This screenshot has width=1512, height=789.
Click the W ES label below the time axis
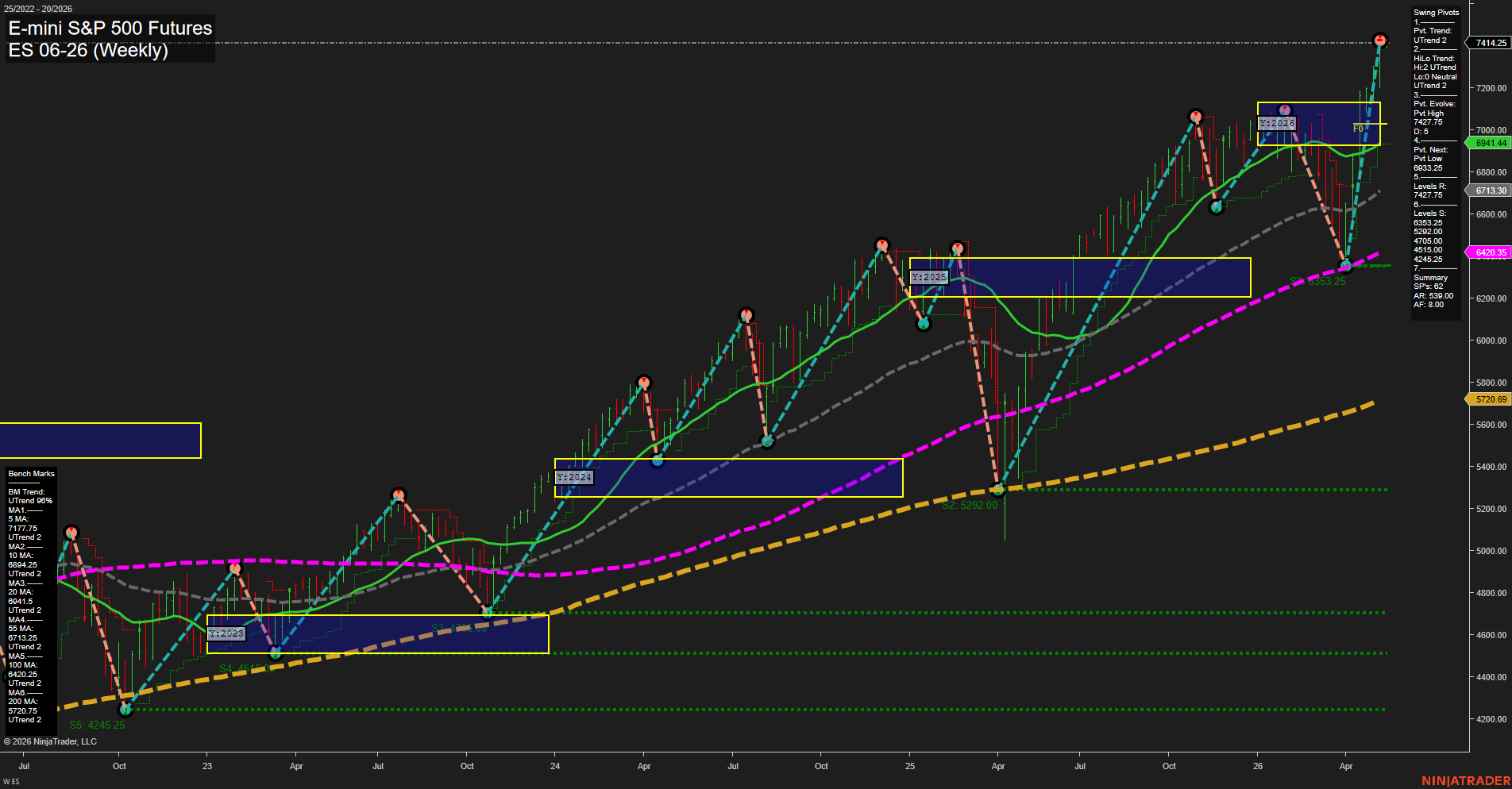coord(11,782)
